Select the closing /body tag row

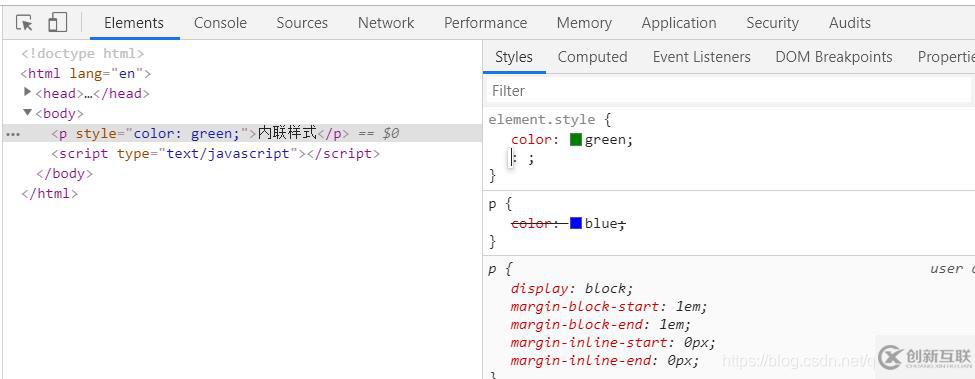[x=65, y=173]
